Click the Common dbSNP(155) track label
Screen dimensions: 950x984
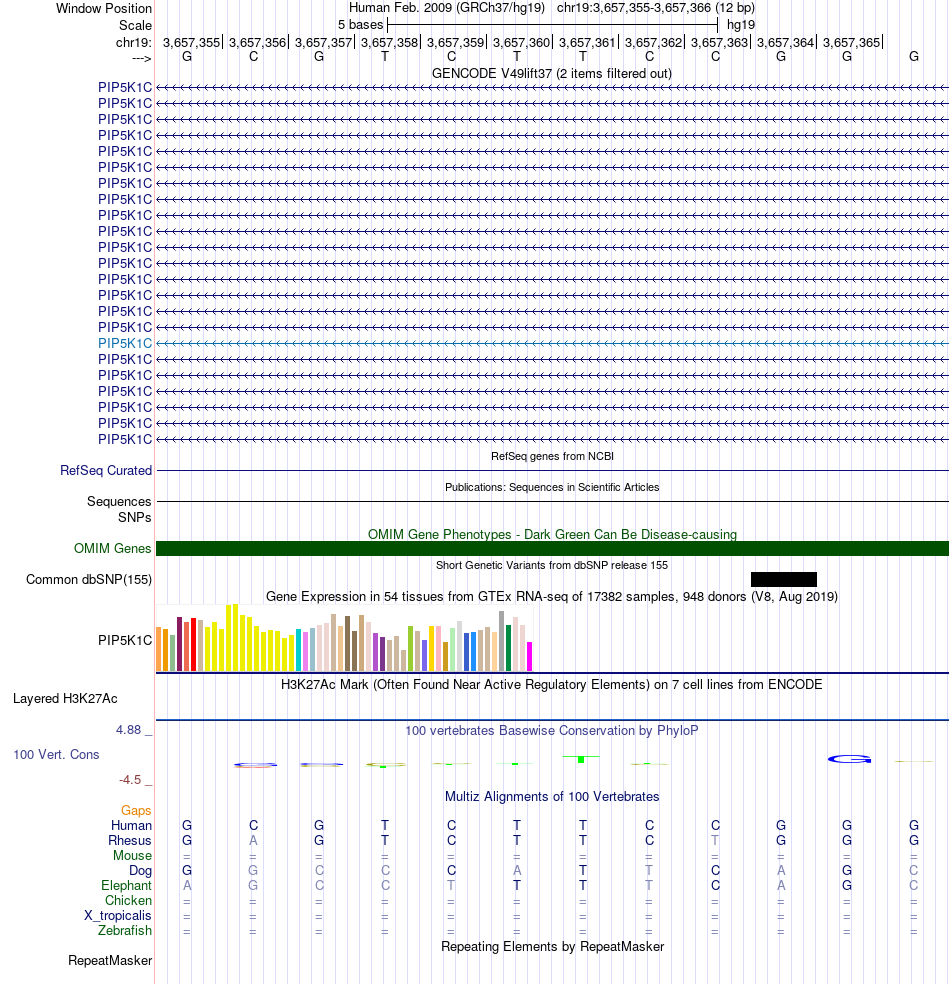pyautogui.click(x=89, y=580)
